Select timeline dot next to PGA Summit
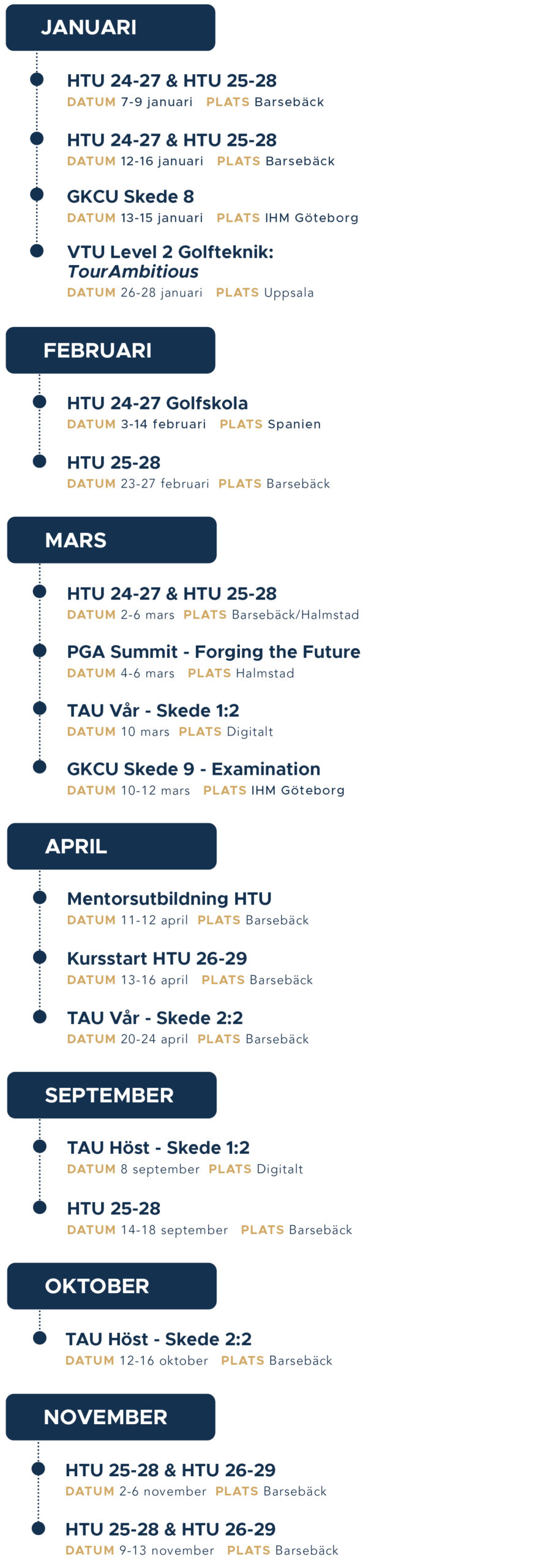The width and height of the screenshot is (551, 1568). click(40, 650)
